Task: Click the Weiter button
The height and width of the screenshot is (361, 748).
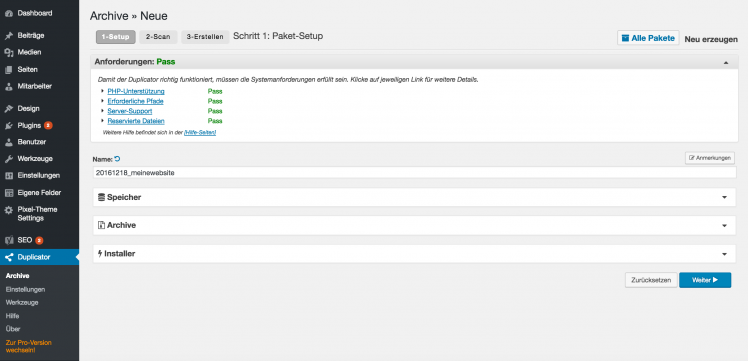Action: coord(705,280)
